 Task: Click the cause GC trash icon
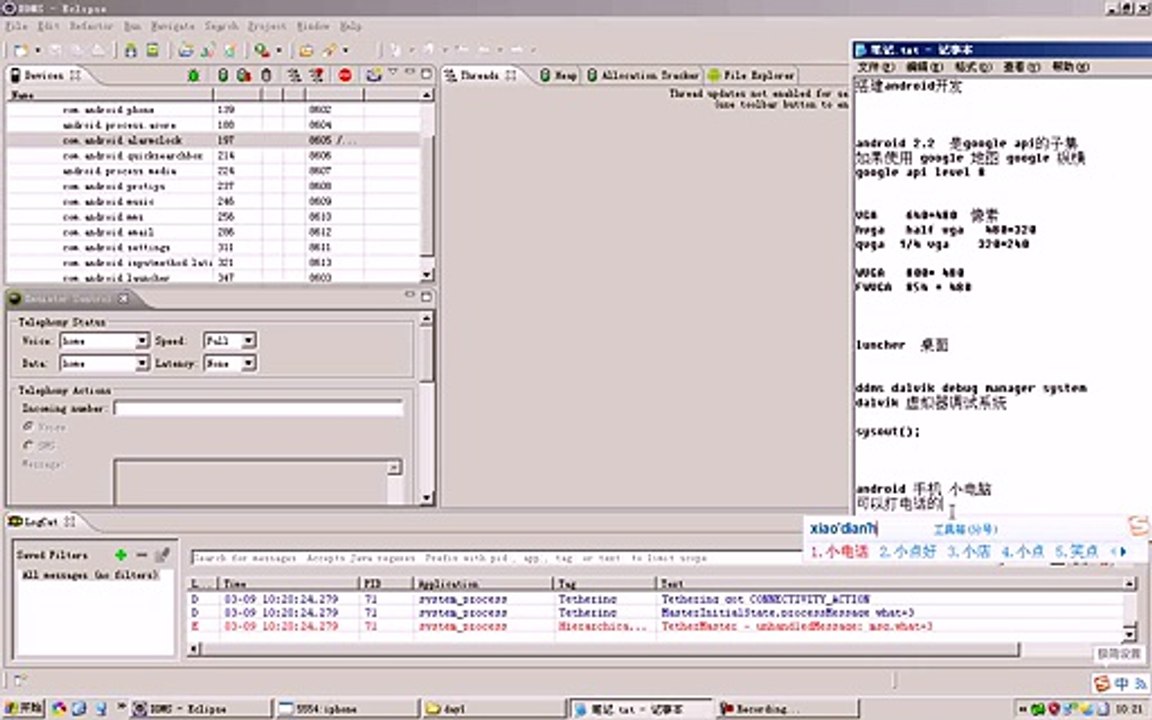[267, 75]
